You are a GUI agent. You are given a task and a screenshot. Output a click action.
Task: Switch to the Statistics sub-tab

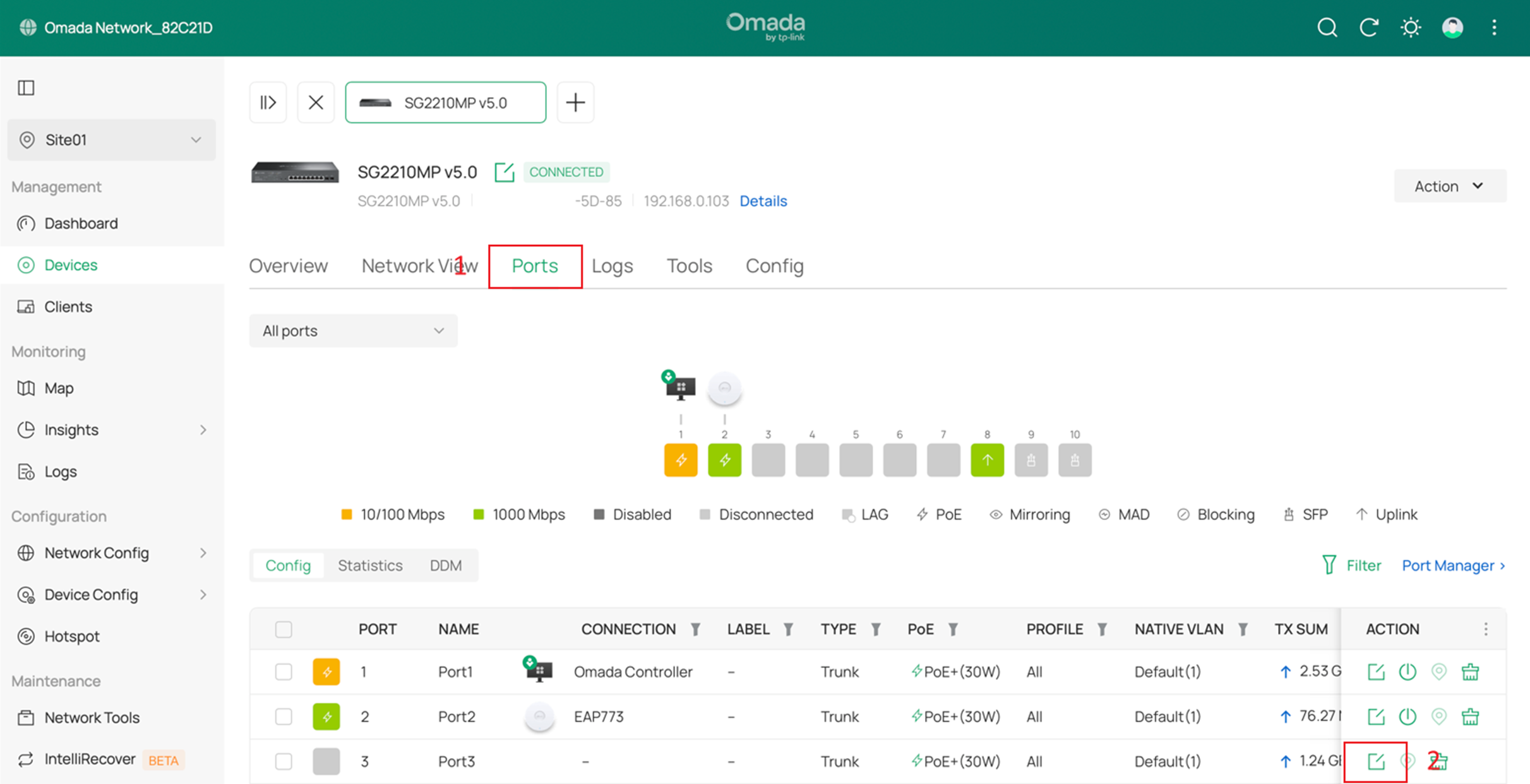point(370,566)
